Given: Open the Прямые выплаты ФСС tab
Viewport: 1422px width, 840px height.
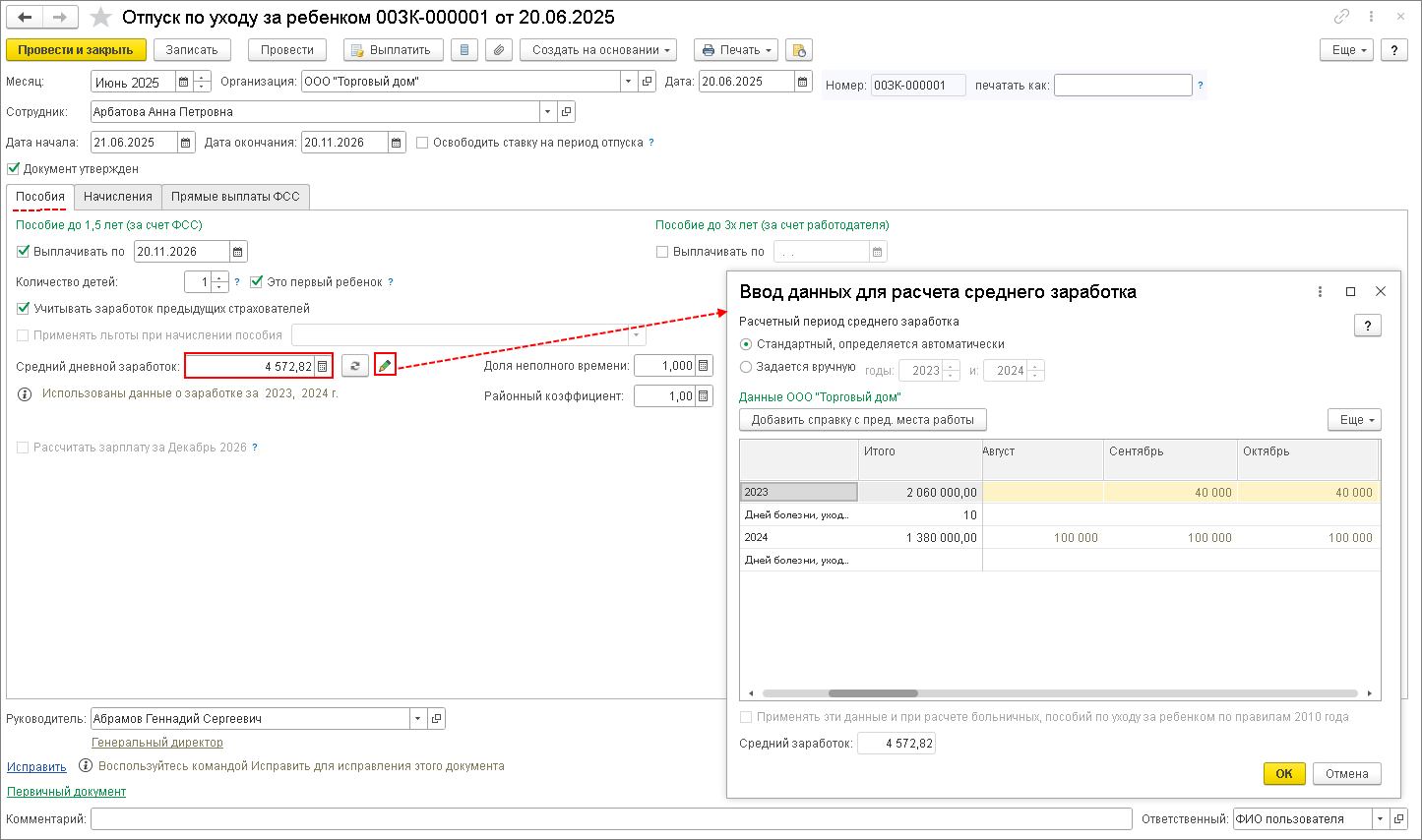Looking at the screenshot, I should click(x=235, y=197).
